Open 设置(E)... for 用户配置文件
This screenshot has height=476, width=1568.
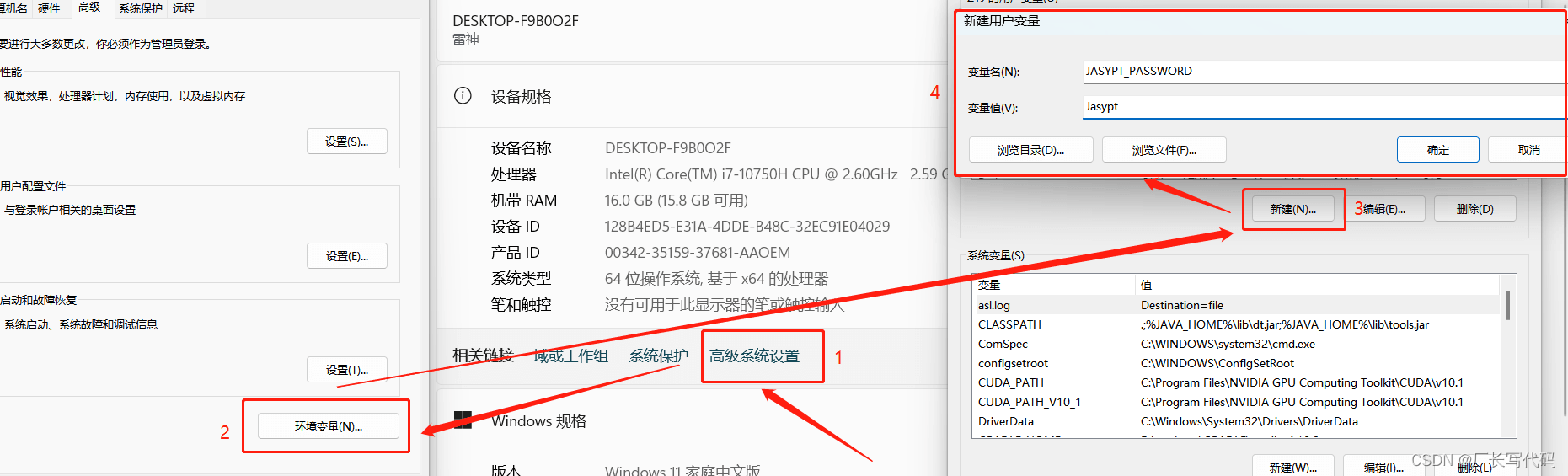tap(346, 256)
